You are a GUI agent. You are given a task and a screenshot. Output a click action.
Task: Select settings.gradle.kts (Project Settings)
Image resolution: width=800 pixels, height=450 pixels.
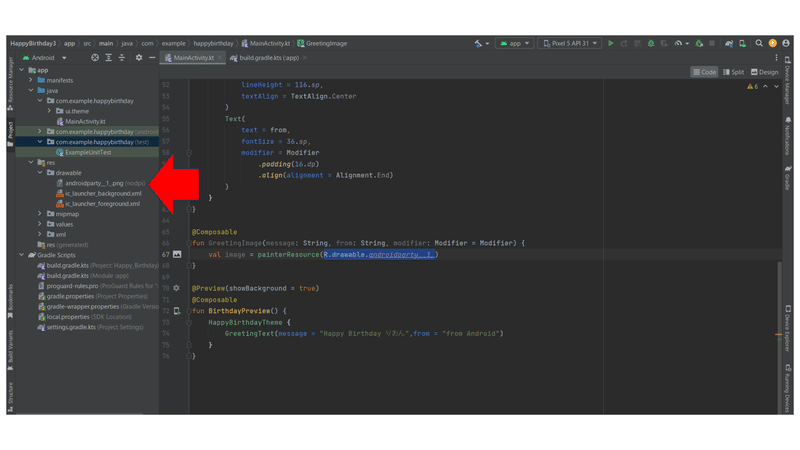90,327
